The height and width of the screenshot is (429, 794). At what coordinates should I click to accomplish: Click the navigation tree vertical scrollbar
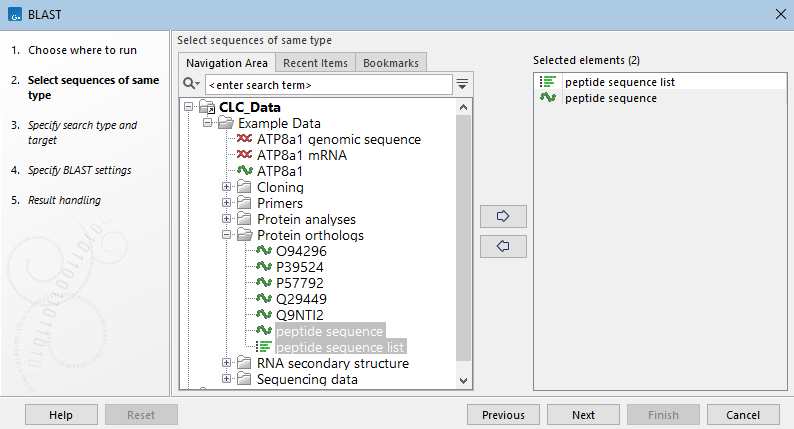(462, 230)
